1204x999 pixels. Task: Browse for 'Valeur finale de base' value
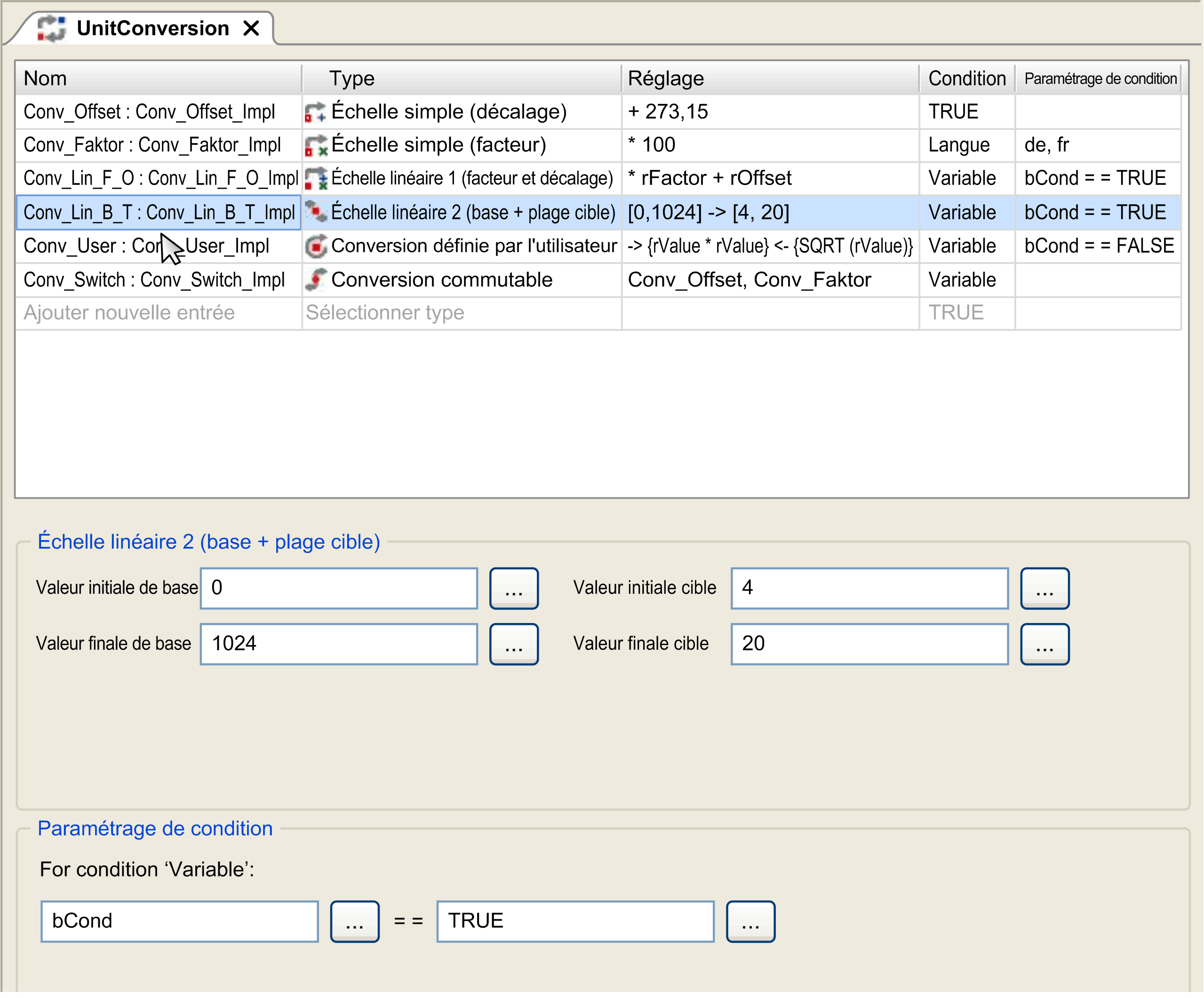click(514, 644)
